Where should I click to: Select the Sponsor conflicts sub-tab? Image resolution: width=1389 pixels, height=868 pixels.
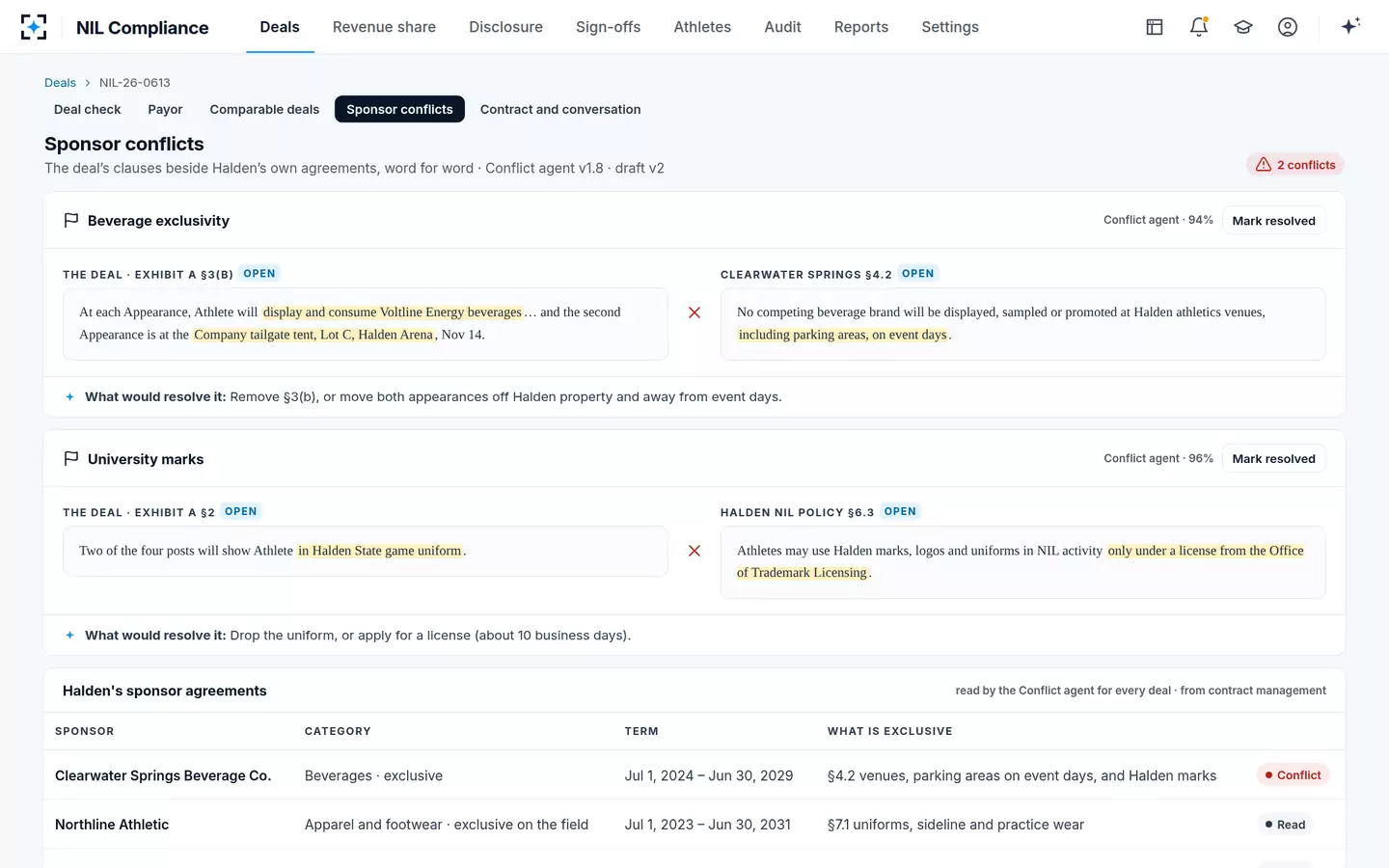coord(399,109)
